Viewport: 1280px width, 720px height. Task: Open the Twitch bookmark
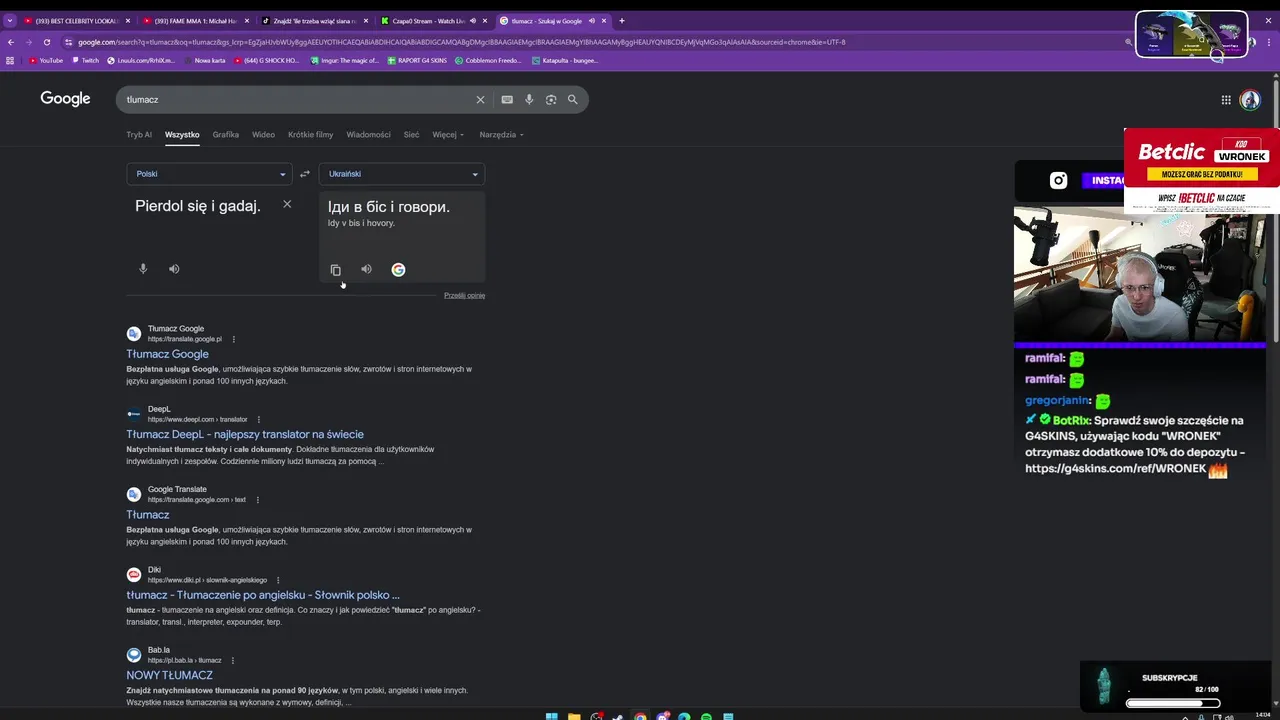tap(86, 60)
